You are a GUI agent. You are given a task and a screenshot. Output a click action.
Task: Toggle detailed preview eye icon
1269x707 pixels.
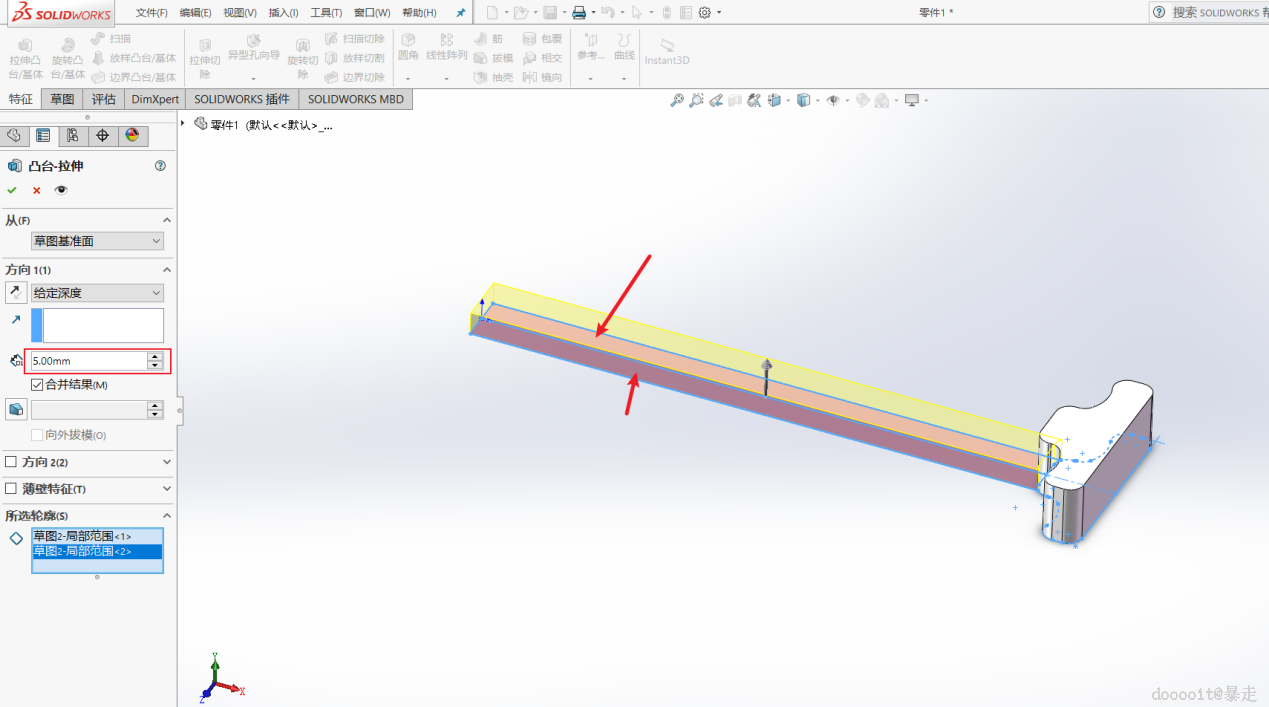click(61, 190)
